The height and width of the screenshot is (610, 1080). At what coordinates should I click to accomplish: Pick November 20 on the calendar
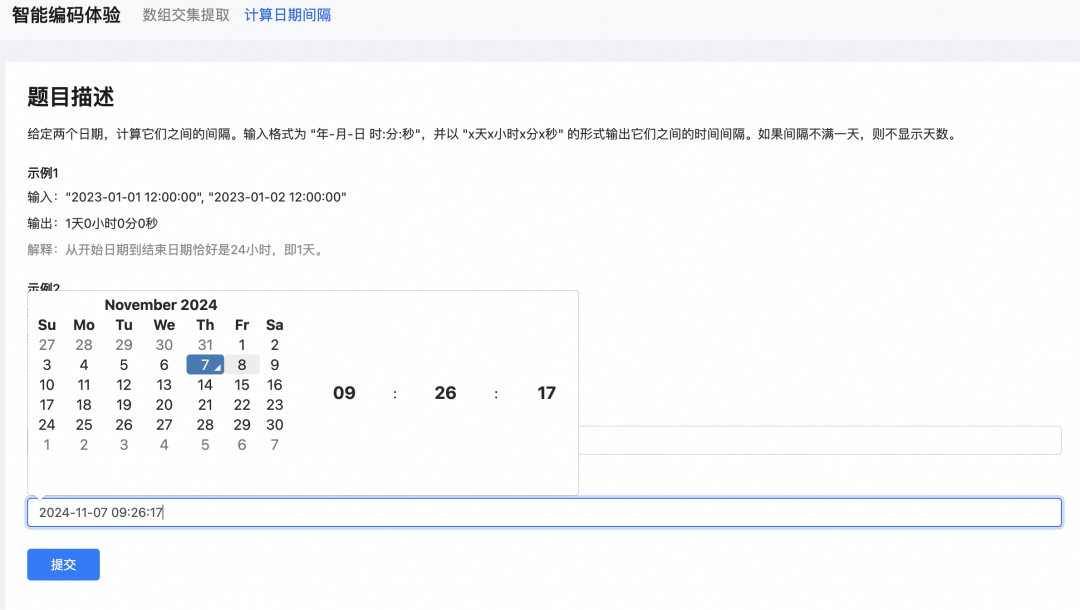[x=164, y=405]
